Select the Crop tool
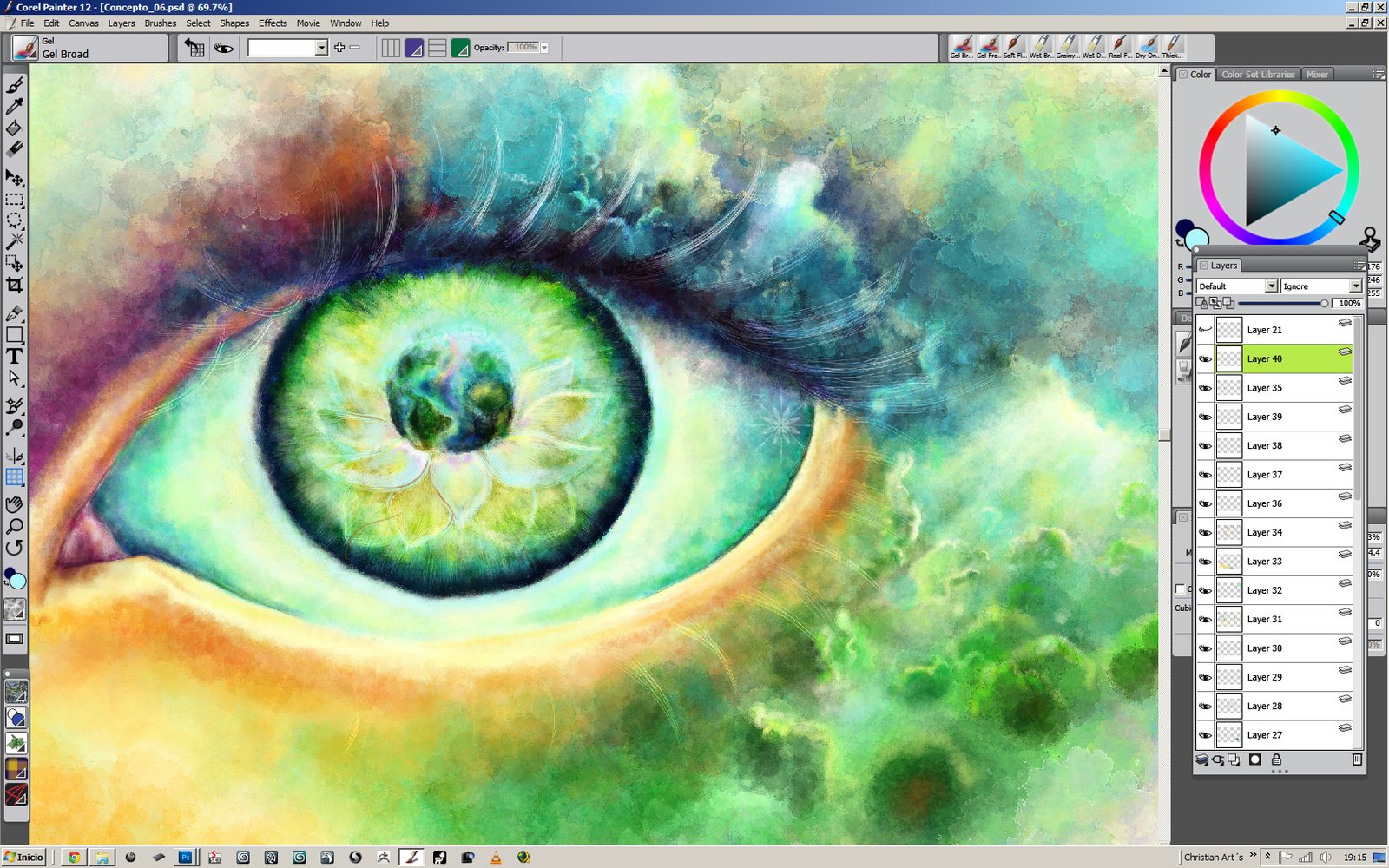1389x868 pixels. 15,285
